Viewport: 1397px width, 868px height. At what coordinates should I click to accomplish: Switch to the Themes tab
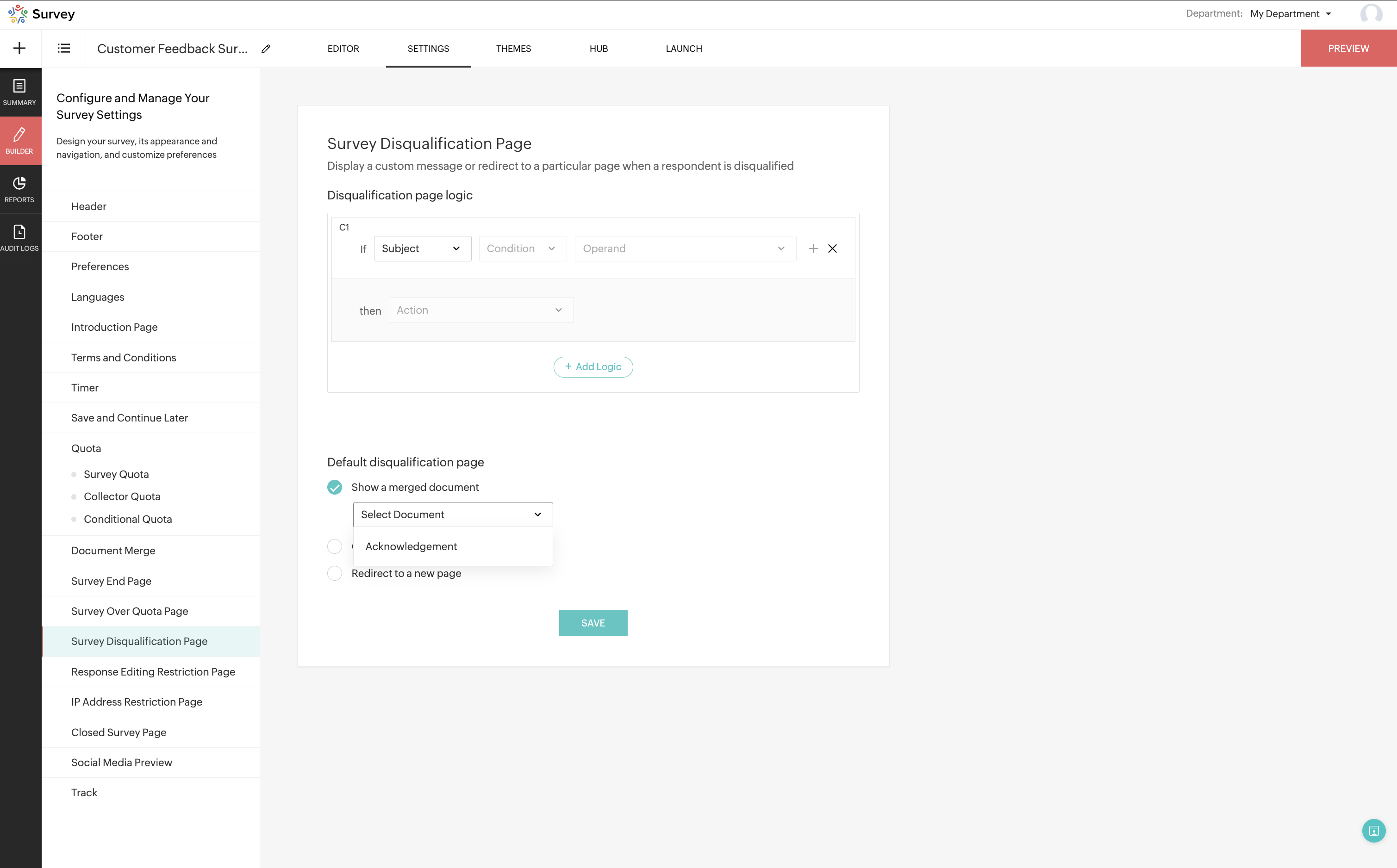tap(513, 49)
